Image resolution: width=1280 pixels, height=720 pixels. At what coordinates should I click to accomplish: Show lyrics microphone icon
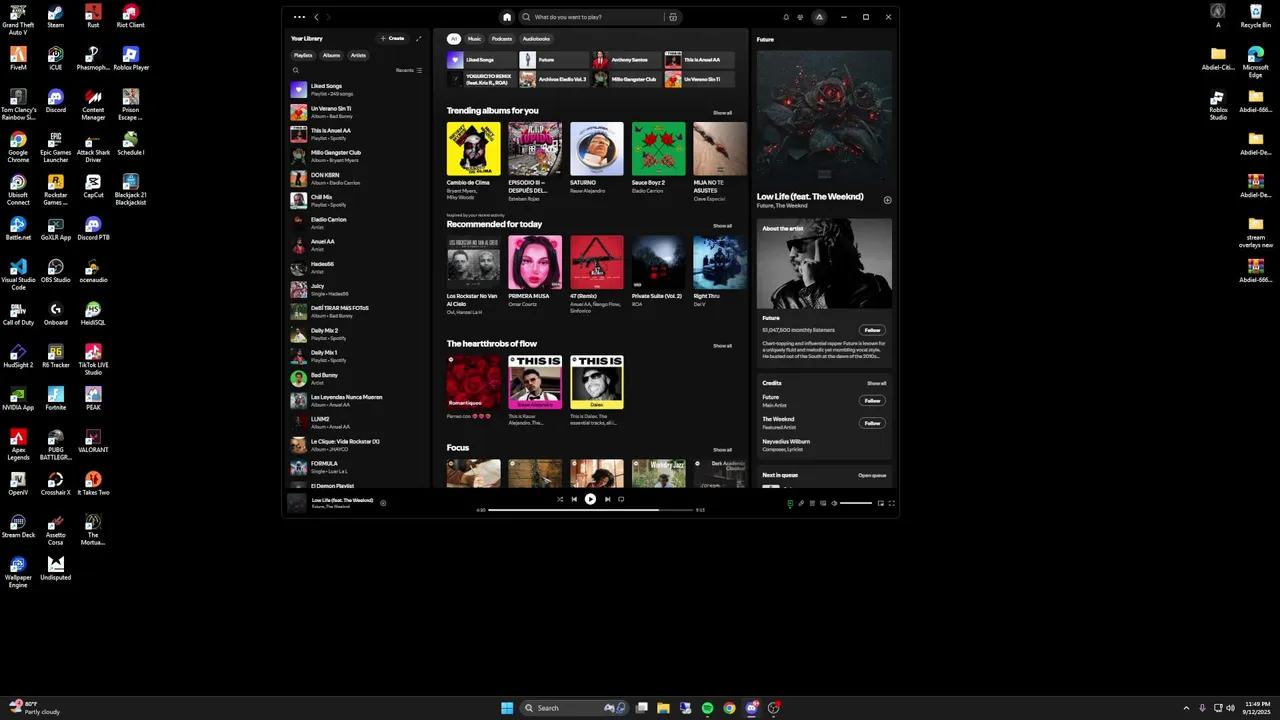point(801,503)
